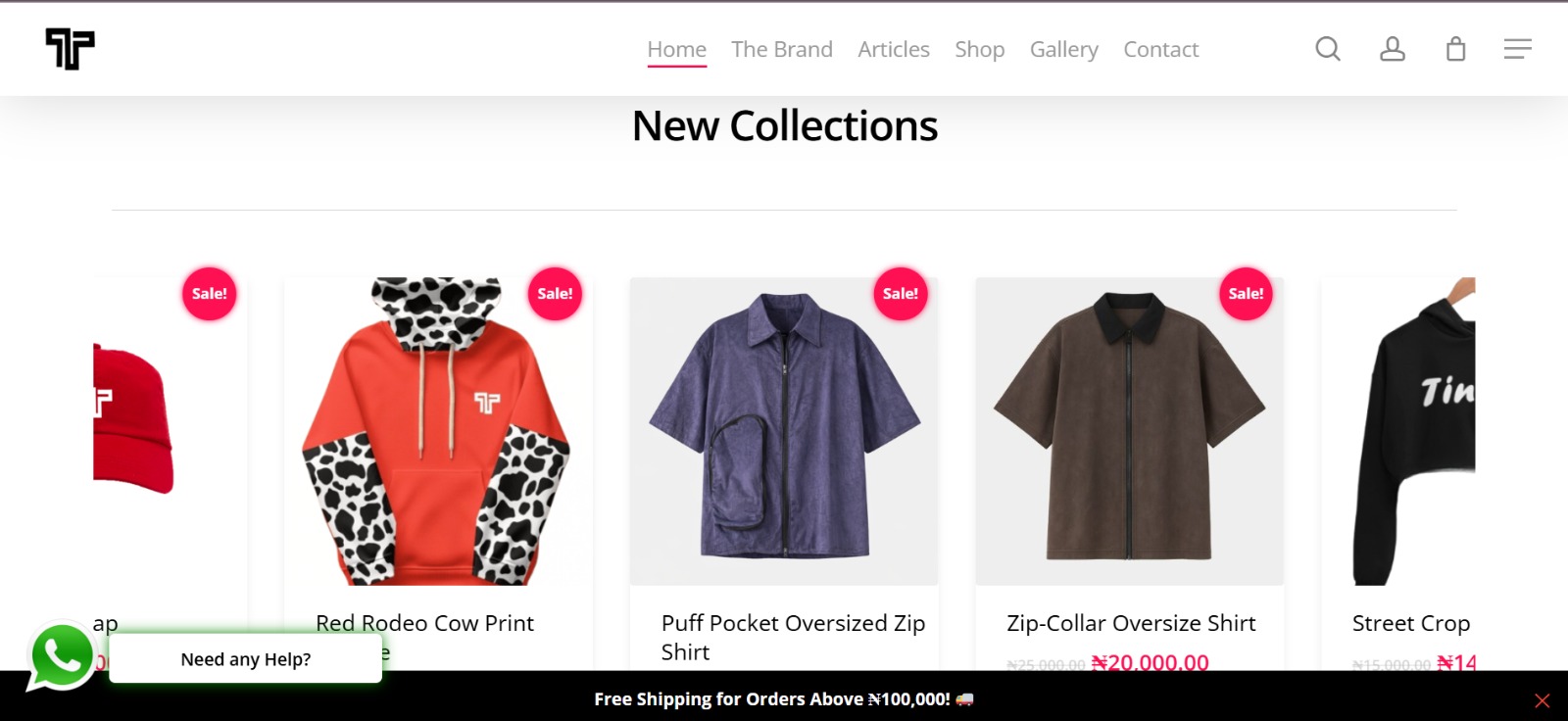Click the Need any Help? bubble
Viewport: 1568px width, 721px height.
coord(245,659)
